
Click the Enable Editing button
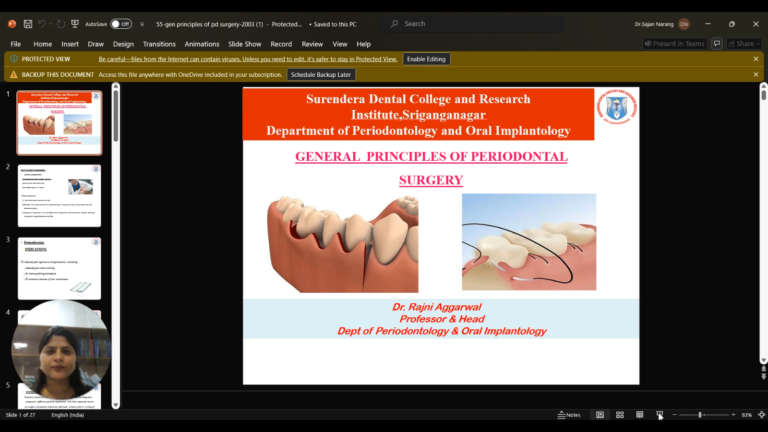[x=426, y=59]
